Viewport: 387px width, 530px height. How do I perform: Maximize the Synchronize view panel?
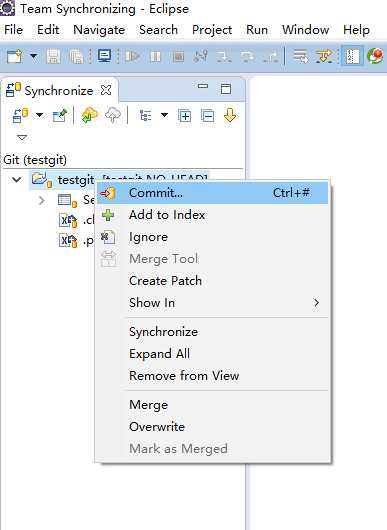(x=226, y=89)
